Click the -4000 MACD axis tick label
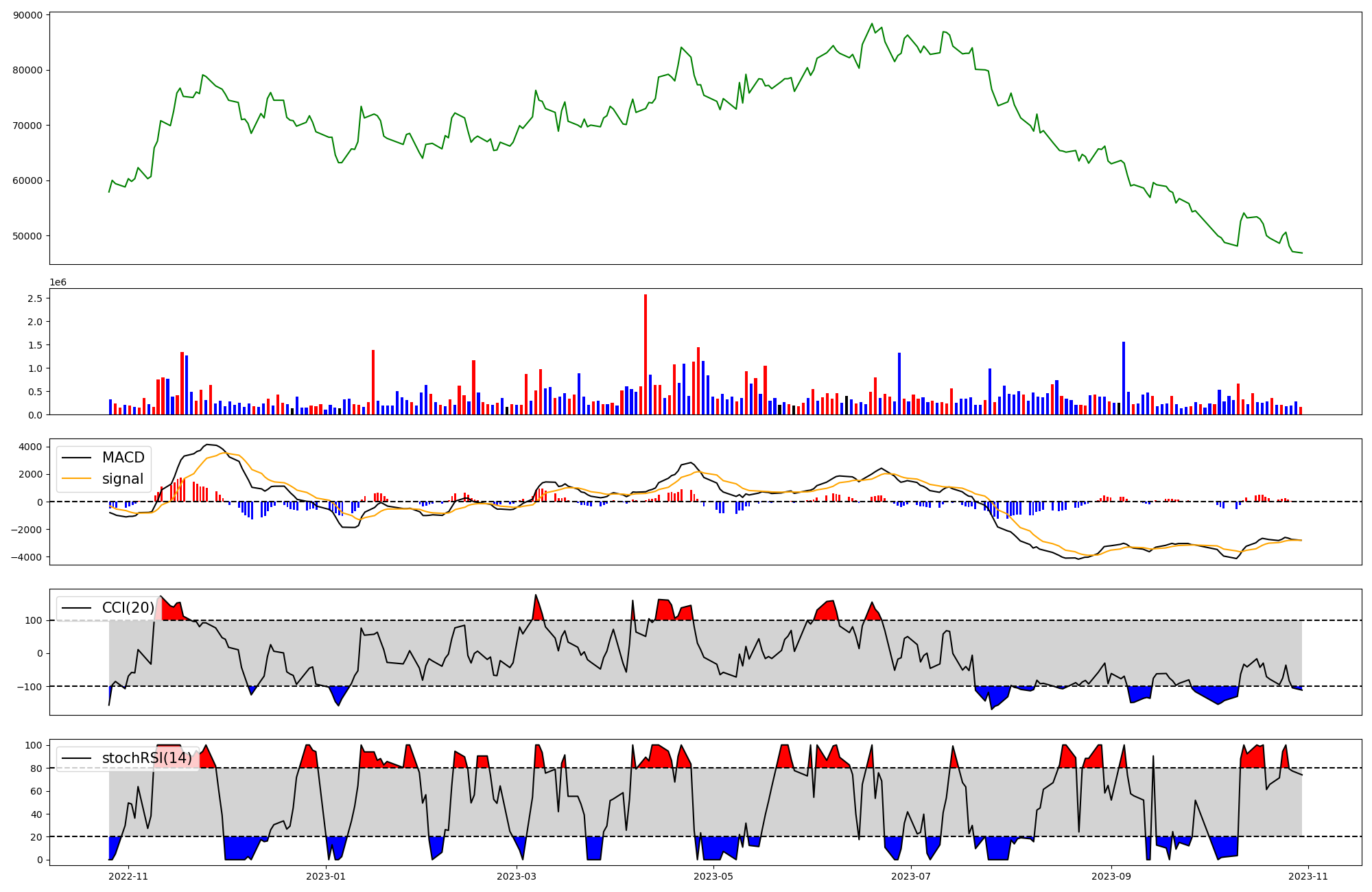Viewport: 1372px width, 892px height. 27,557
